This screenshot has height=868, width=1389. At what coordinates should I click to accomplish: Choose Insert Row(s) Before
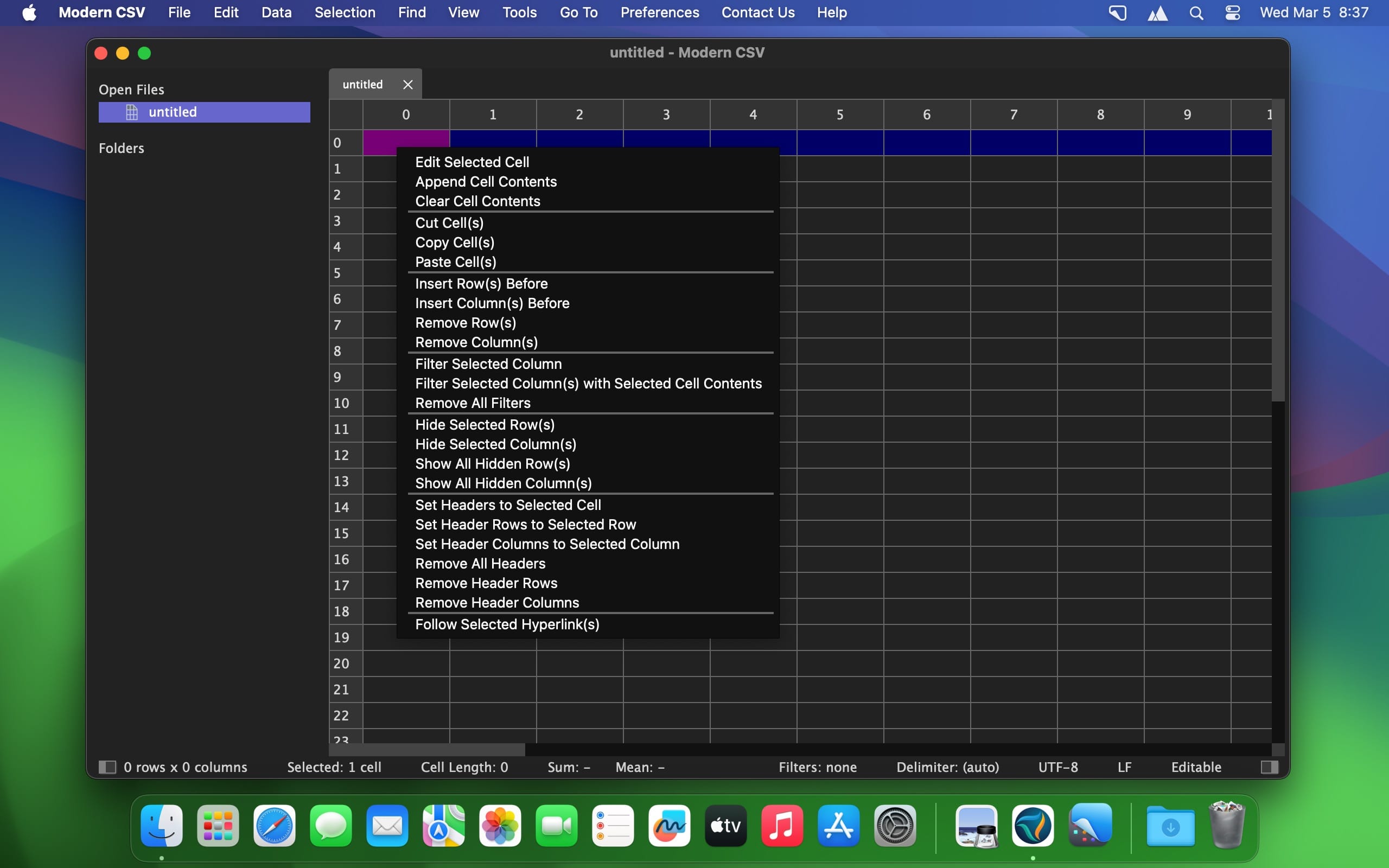(482, 284)
